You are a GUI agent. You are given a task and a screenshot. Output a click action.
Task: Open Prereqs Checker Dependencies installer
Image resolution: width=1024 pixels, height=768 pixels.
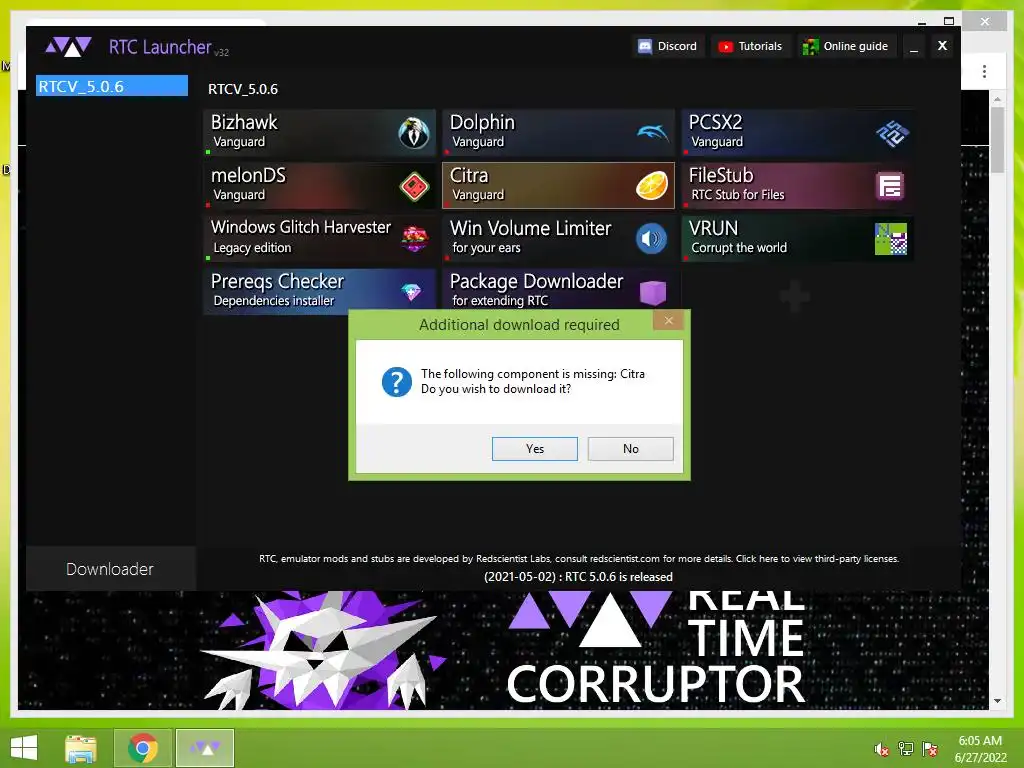(x=319, y=292)
